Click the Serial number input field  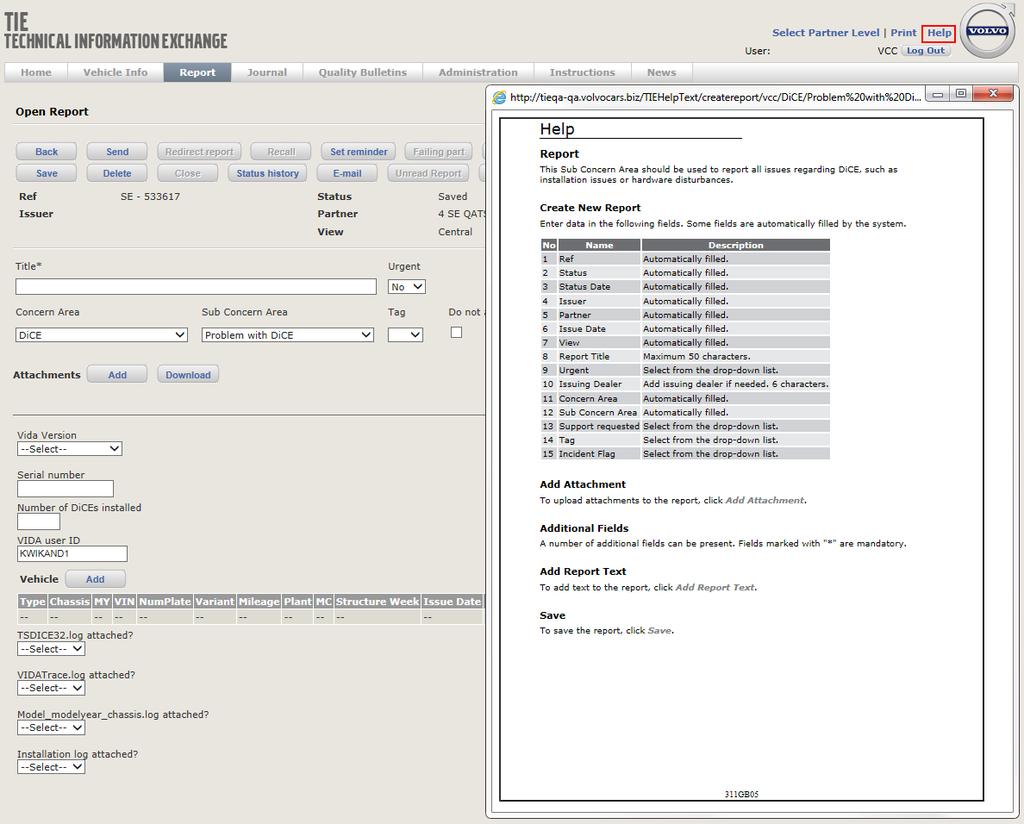point(65,488)
